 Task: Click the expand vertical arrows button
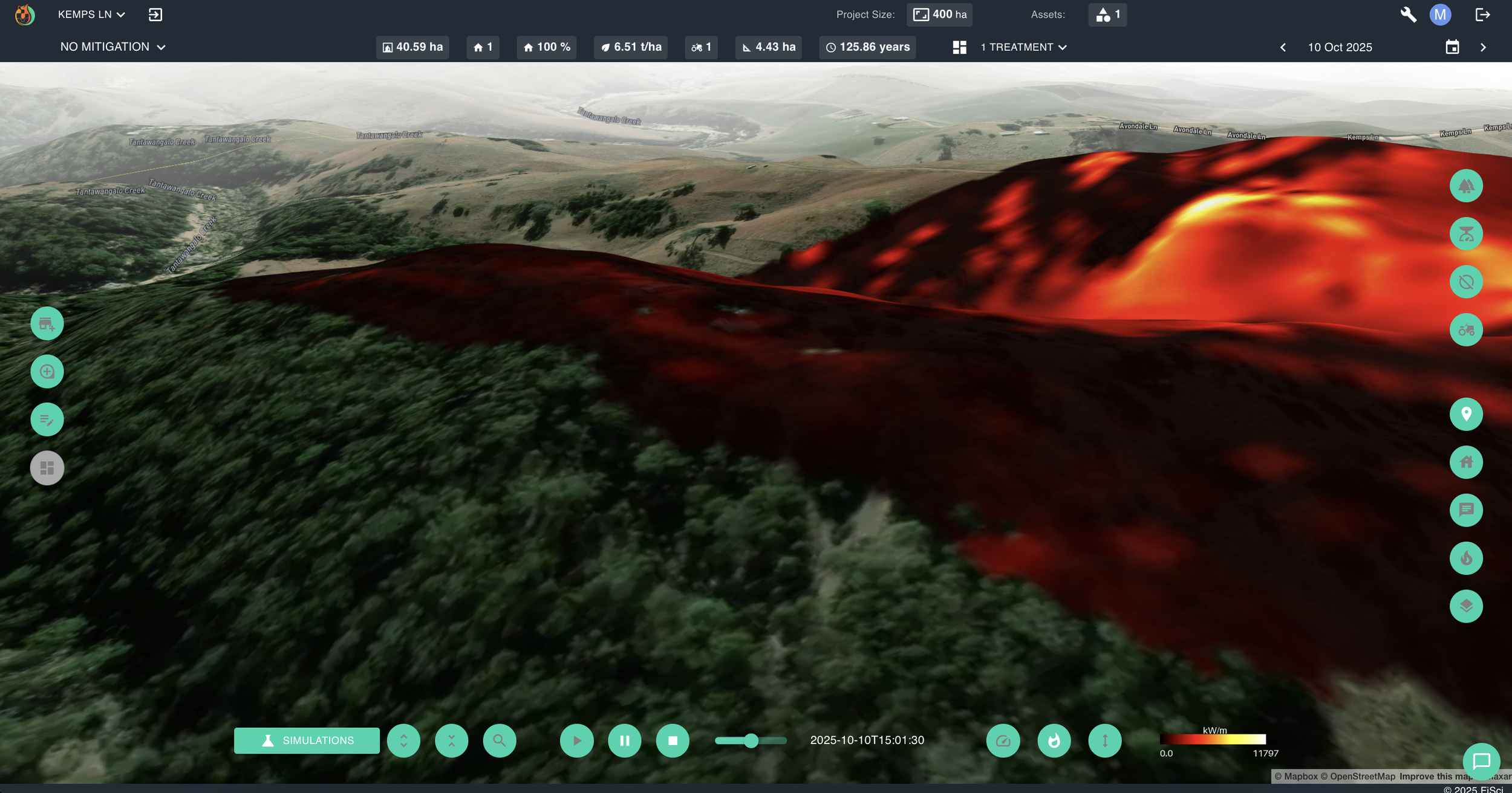pyautogui.click(x=403, y=740)
